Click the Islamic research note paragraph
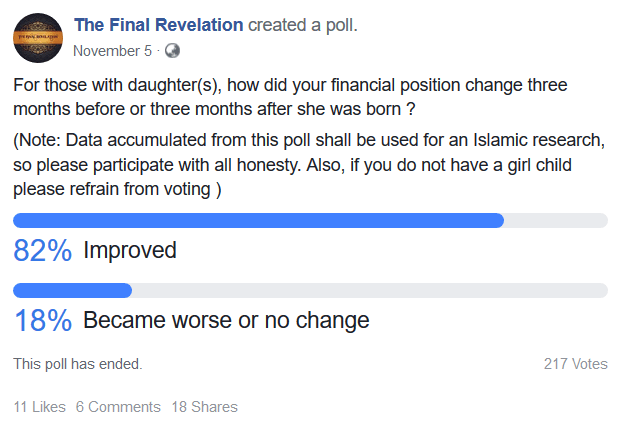621x425 pixels. click(x=300, y=163)
